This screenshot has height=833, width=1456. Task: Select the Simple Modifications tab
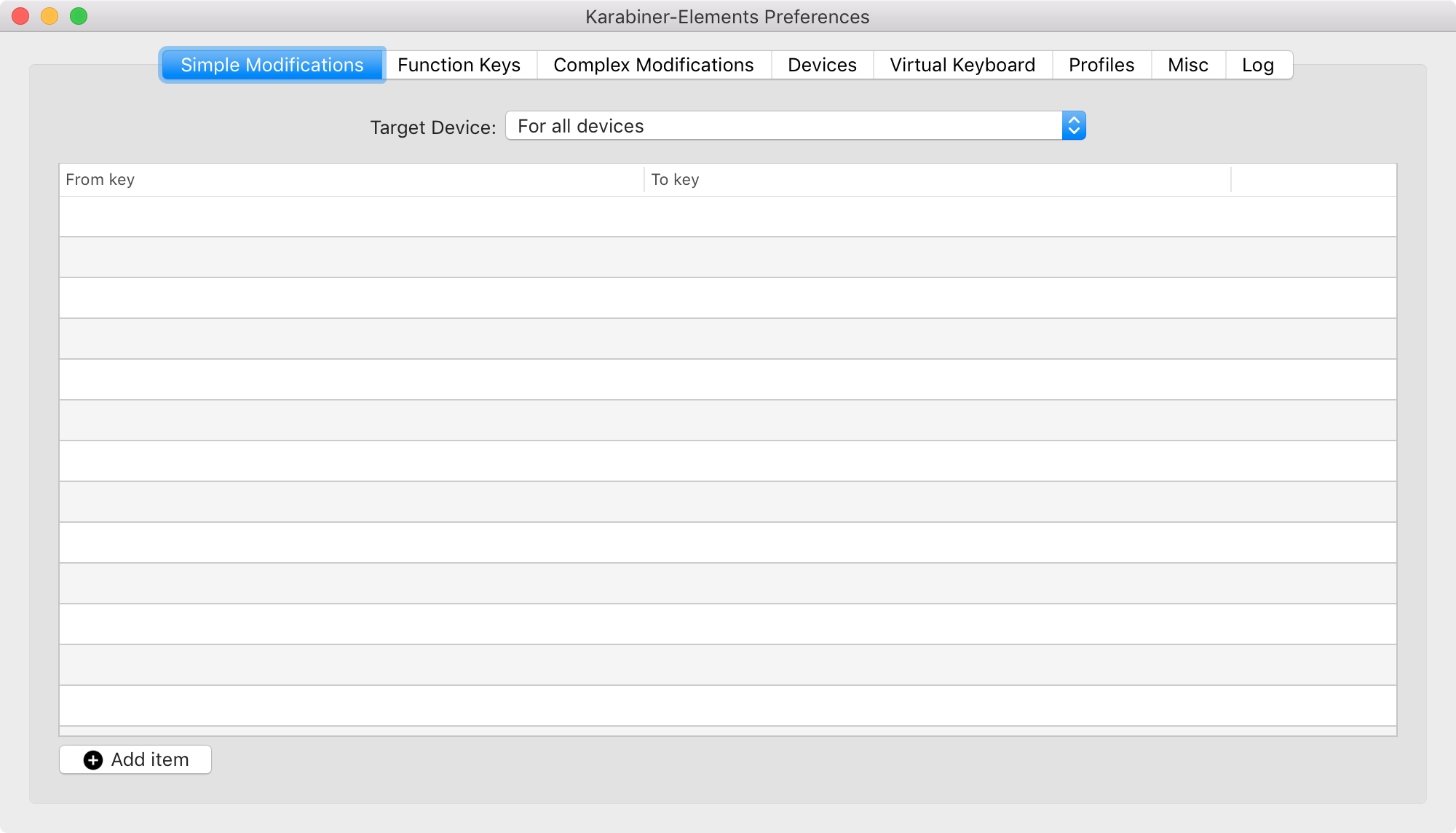(x=272, y=66)
